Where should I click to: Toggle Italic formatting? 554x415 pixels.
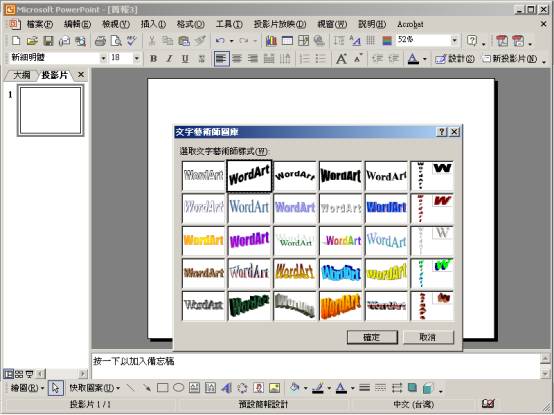click(169, 59)
